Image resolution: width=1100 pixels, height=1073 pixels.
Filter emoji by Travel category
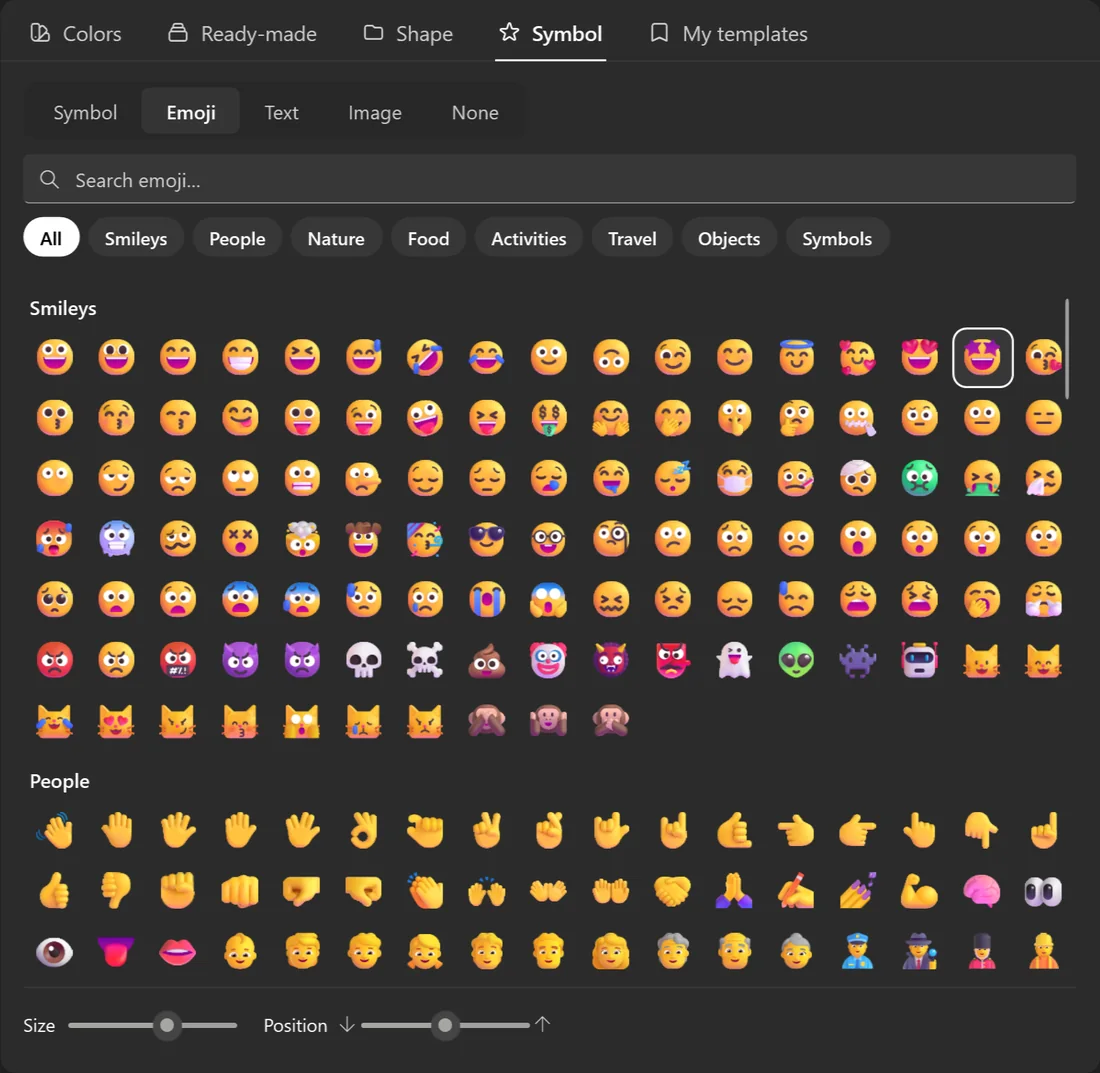point(632,238)
